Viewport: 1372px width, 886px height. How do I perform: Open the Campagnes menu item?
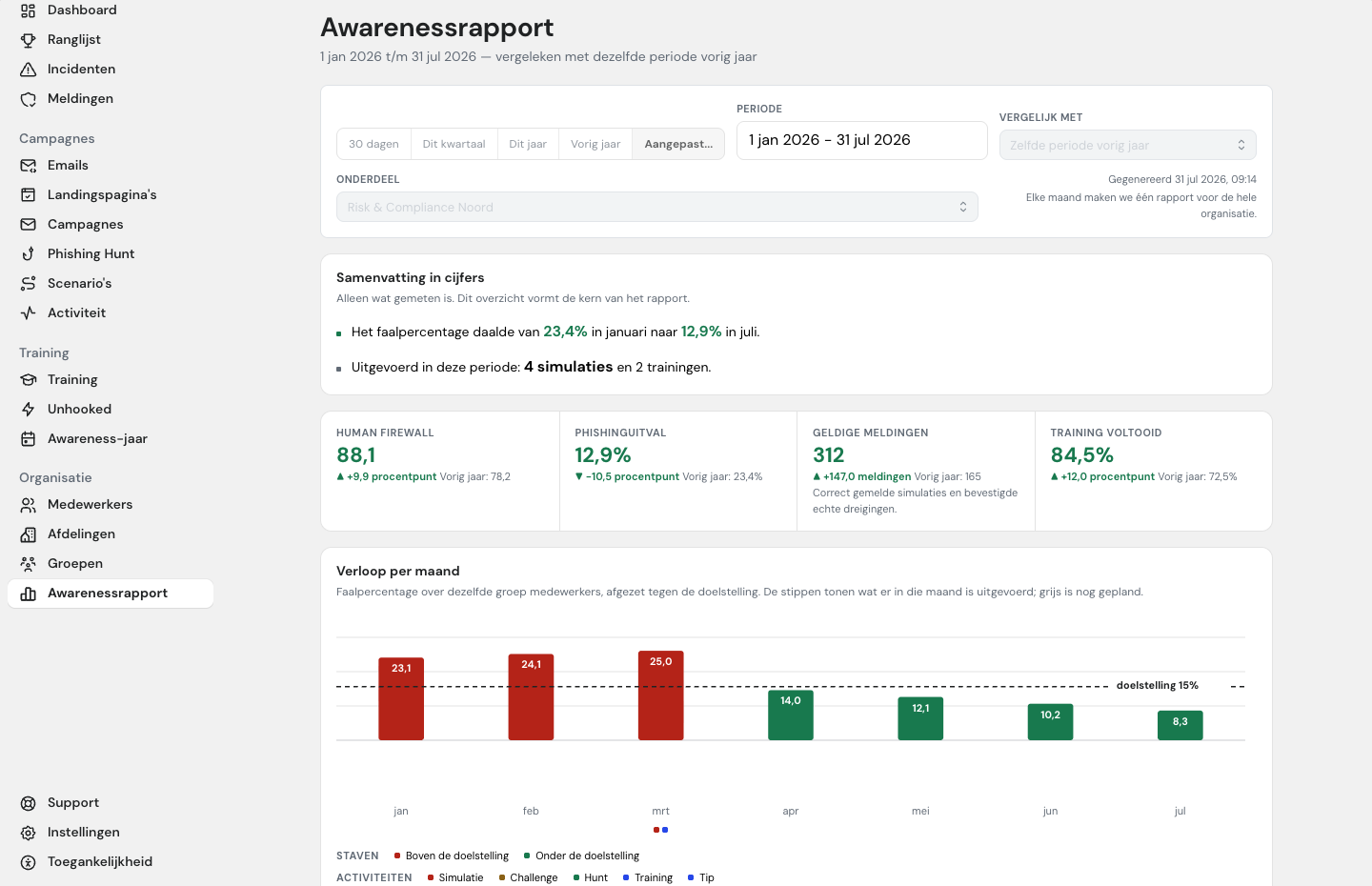[x=111, y=225]
